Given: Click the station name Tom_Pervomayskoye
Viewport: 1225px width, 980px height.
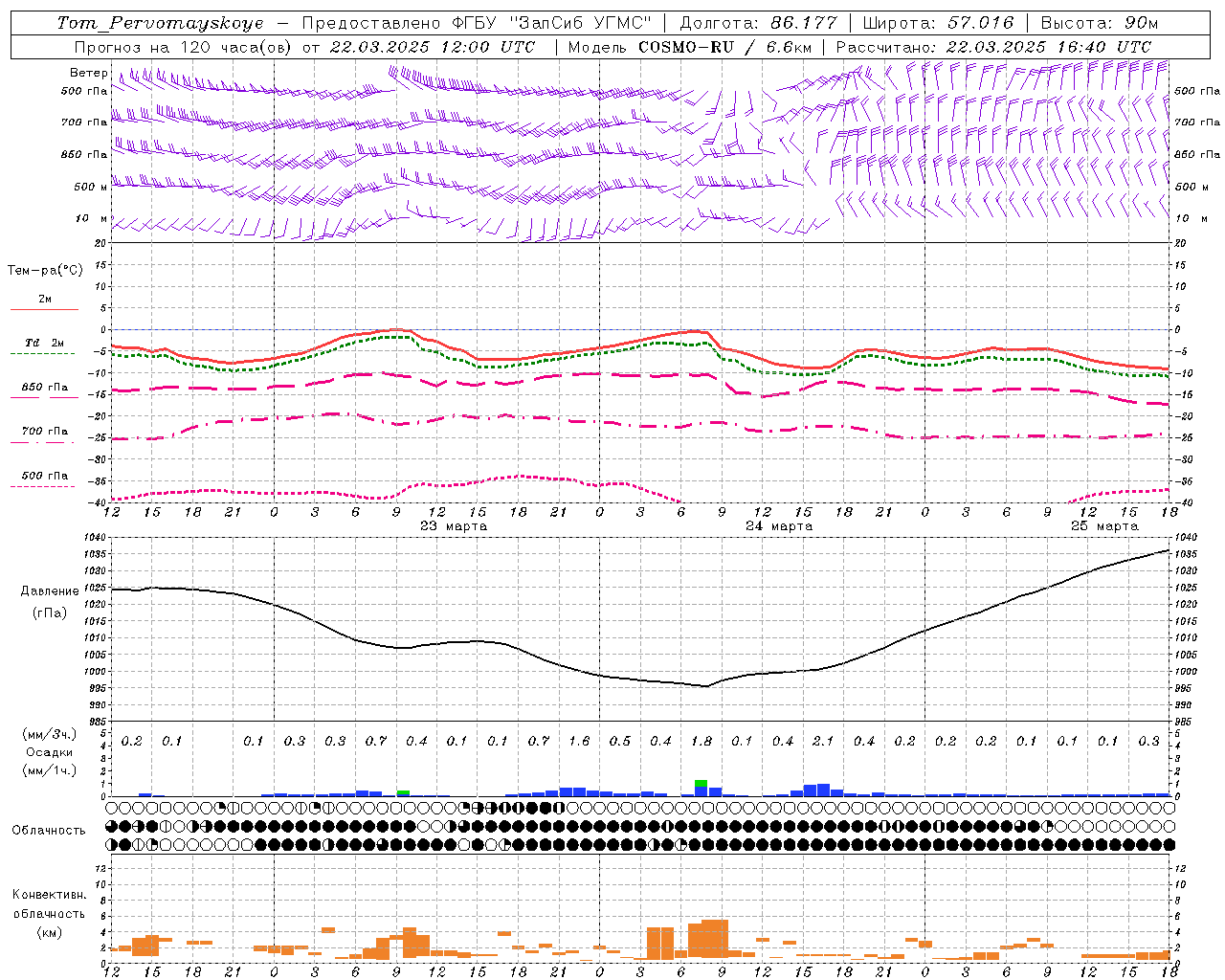Looking at the screenshot, I should 160,23.
